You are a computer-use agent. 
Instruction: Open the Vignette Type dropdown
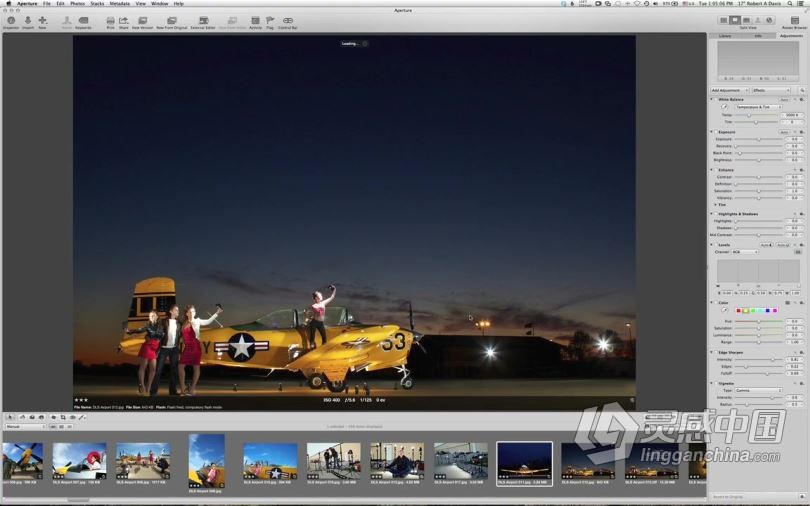click(x=758, y=390)
